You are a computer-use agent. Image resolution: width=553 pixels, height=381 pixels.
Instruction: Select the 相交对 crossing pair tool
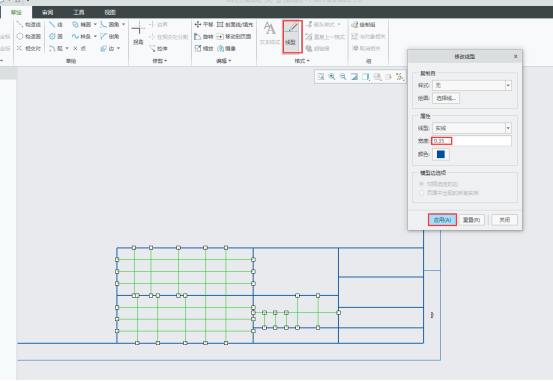click(29, 48)
